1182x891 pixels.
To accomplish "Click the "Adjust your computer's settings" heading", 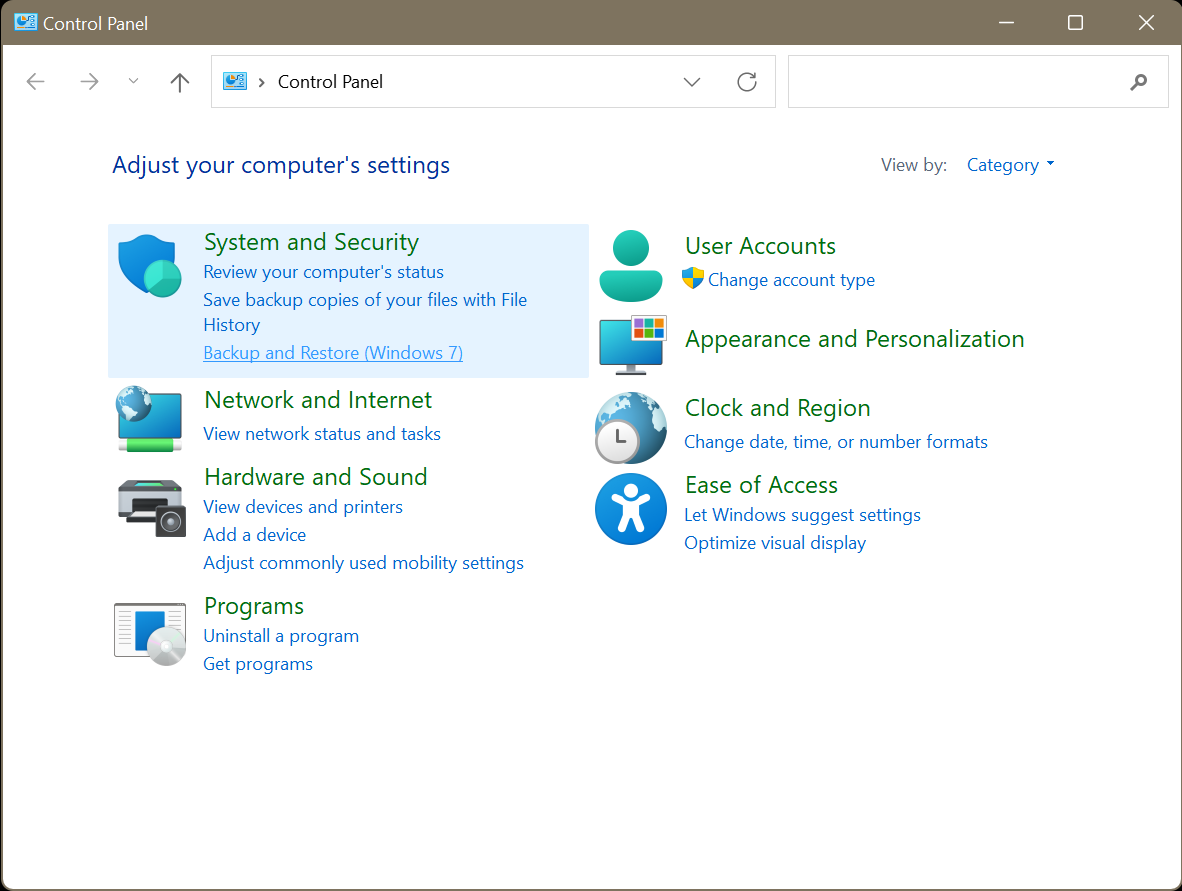I will coord(281,166).
